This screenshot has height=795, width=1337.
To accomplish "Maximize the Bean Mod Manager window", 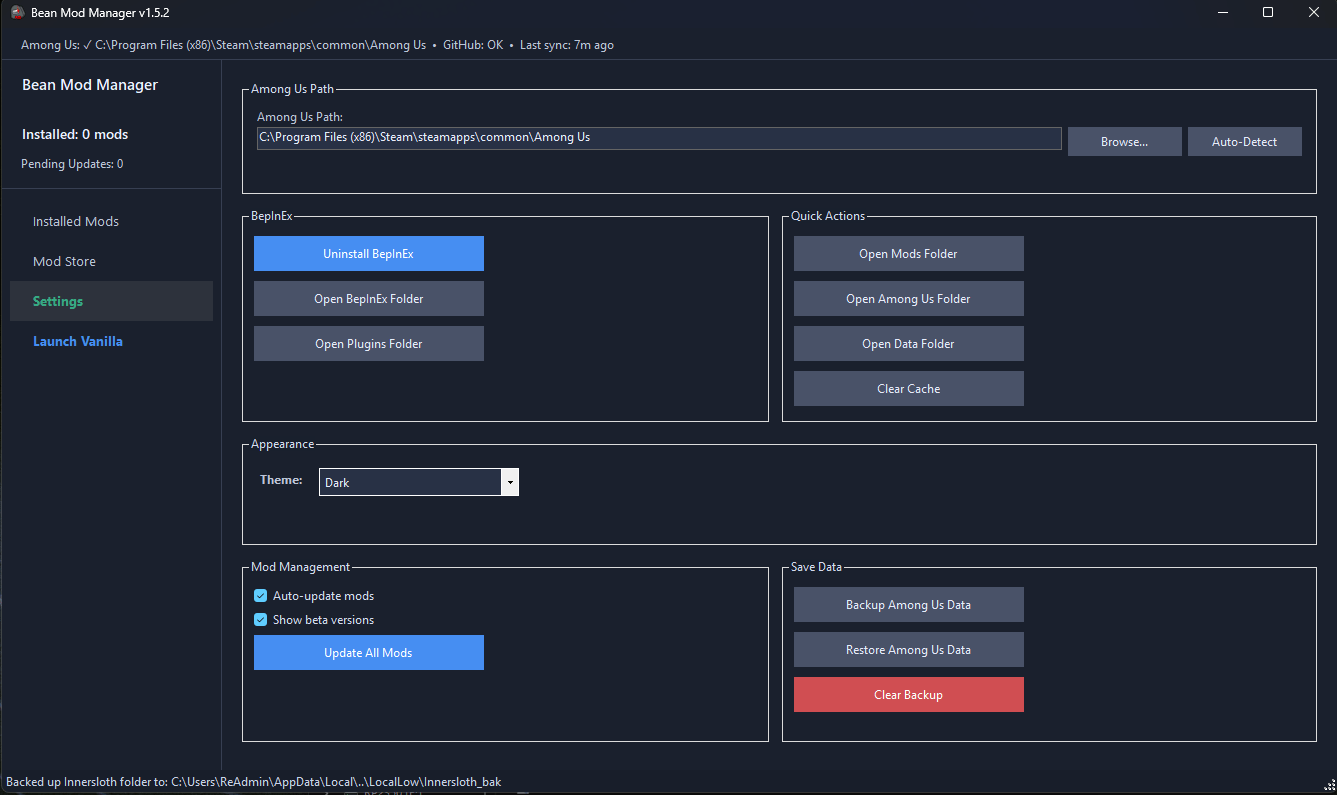I will pos(1268,12).
